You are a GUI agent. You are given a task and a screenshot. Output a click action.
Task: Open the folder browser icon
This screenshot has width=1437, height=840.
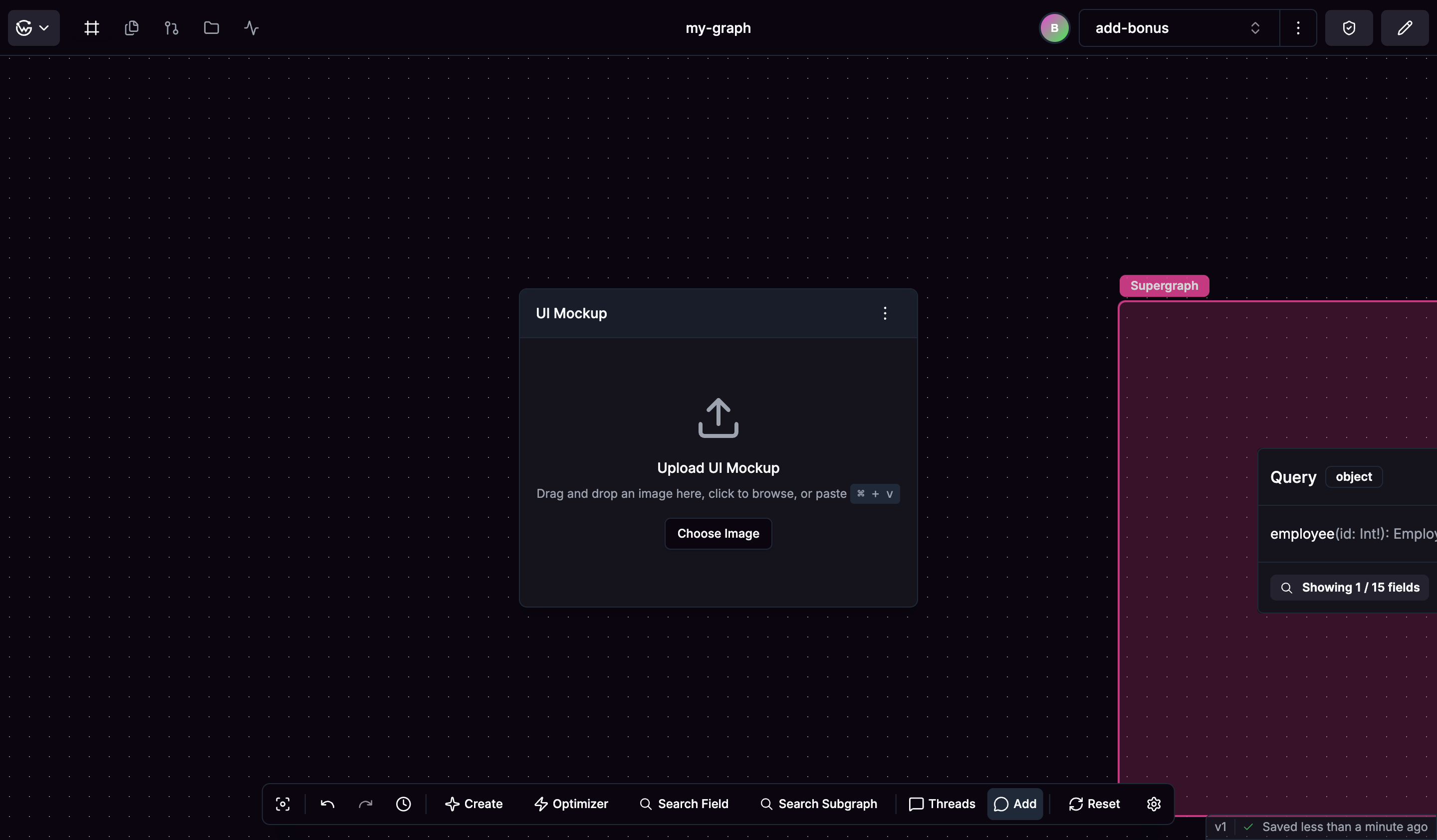pyautogui.click(x=211, y=27)
